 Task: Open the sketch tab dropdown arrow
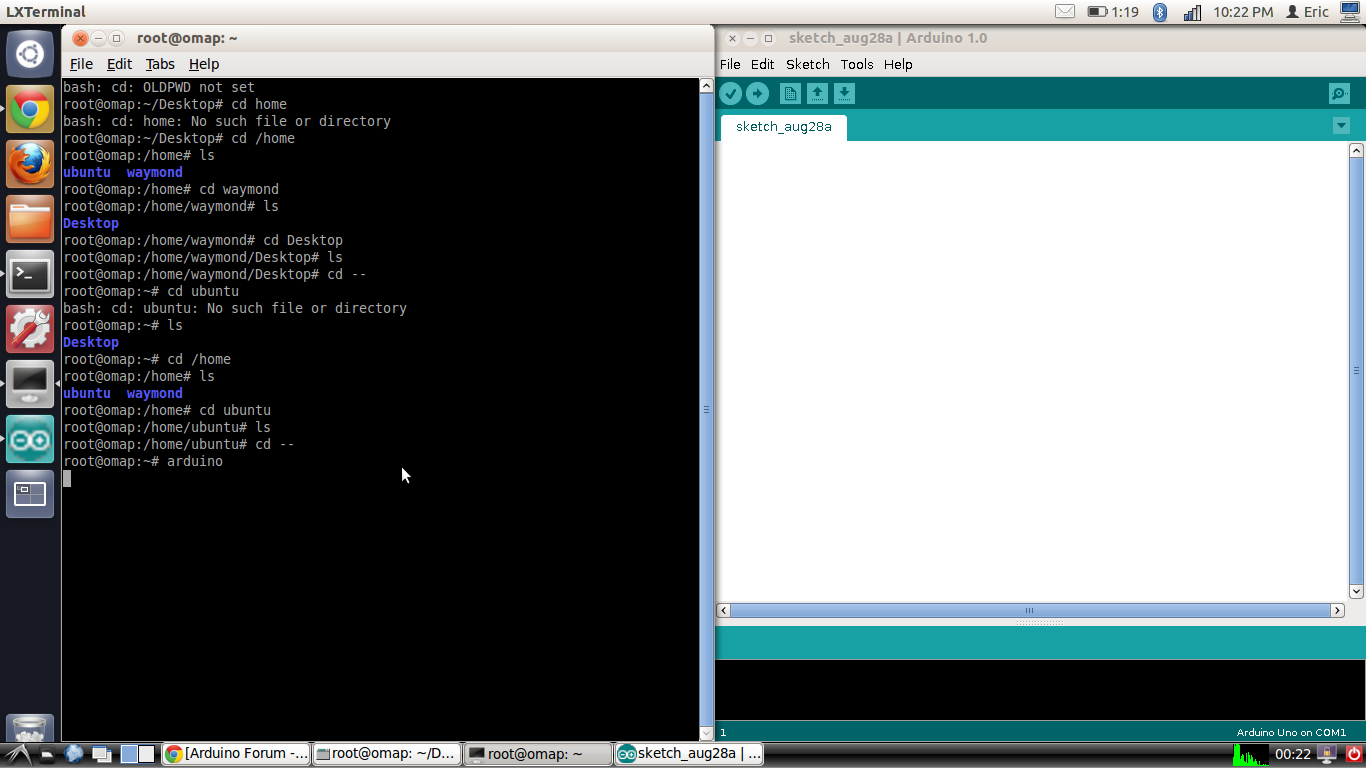point(1341,126)
